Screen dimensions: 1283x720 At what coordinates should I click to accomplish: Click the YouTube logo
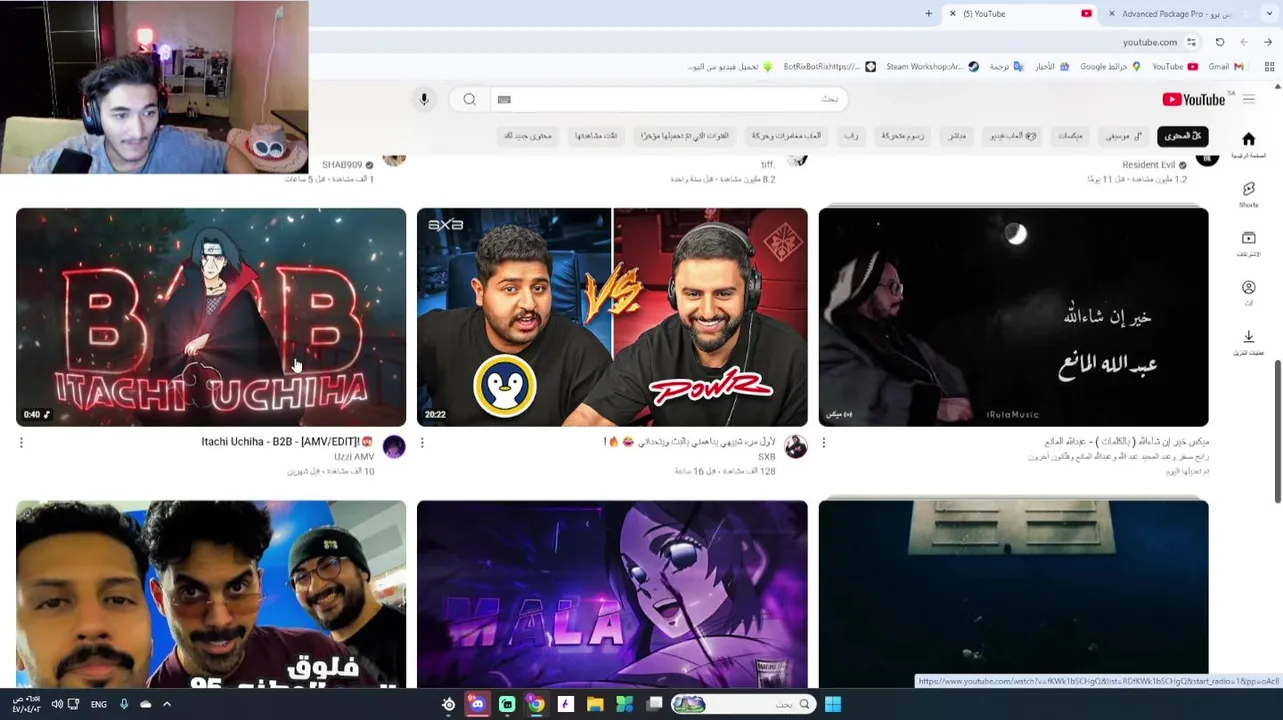click(x=1193, y=99)
